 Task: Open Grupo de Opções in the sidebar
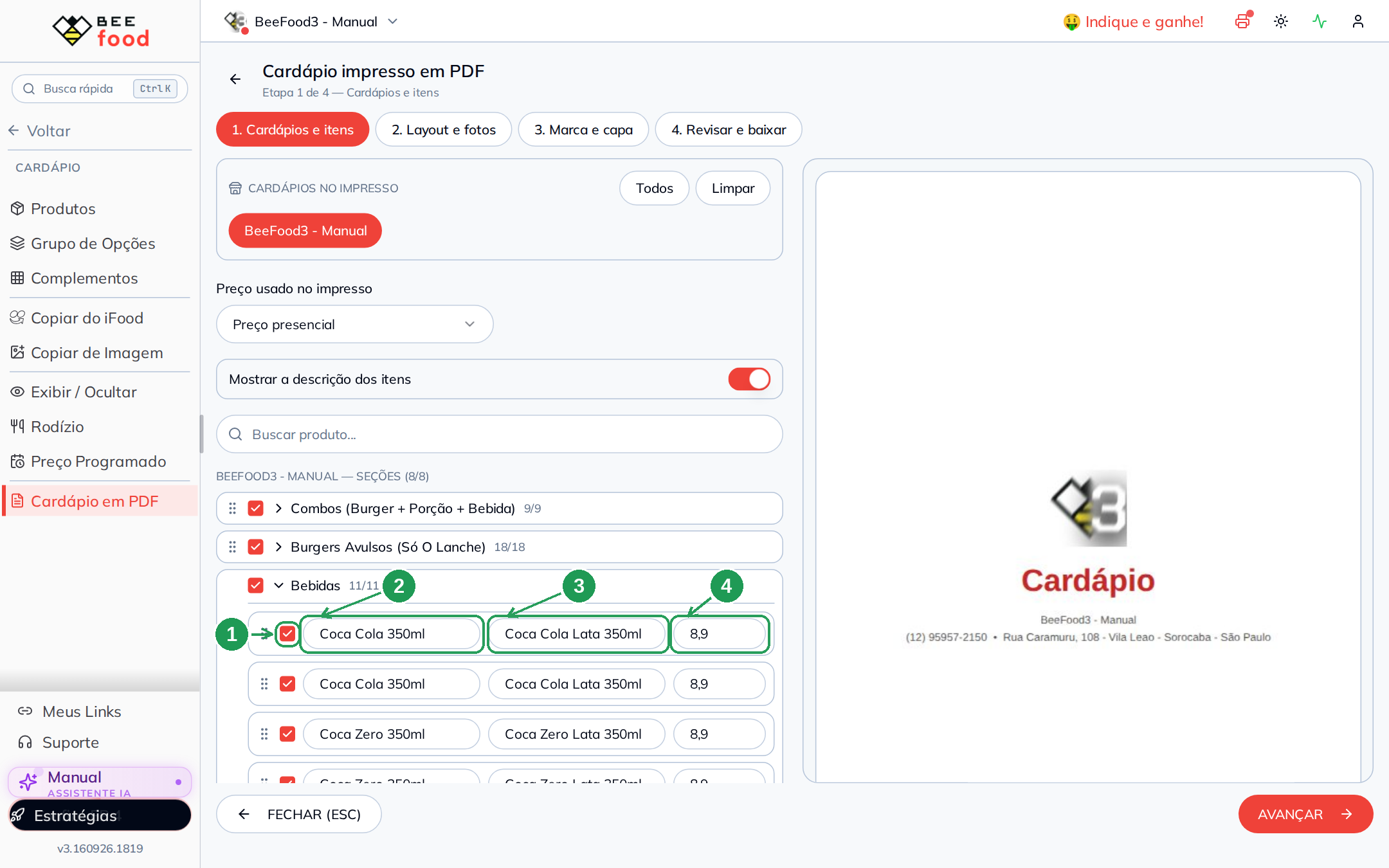tap(93, 243)
